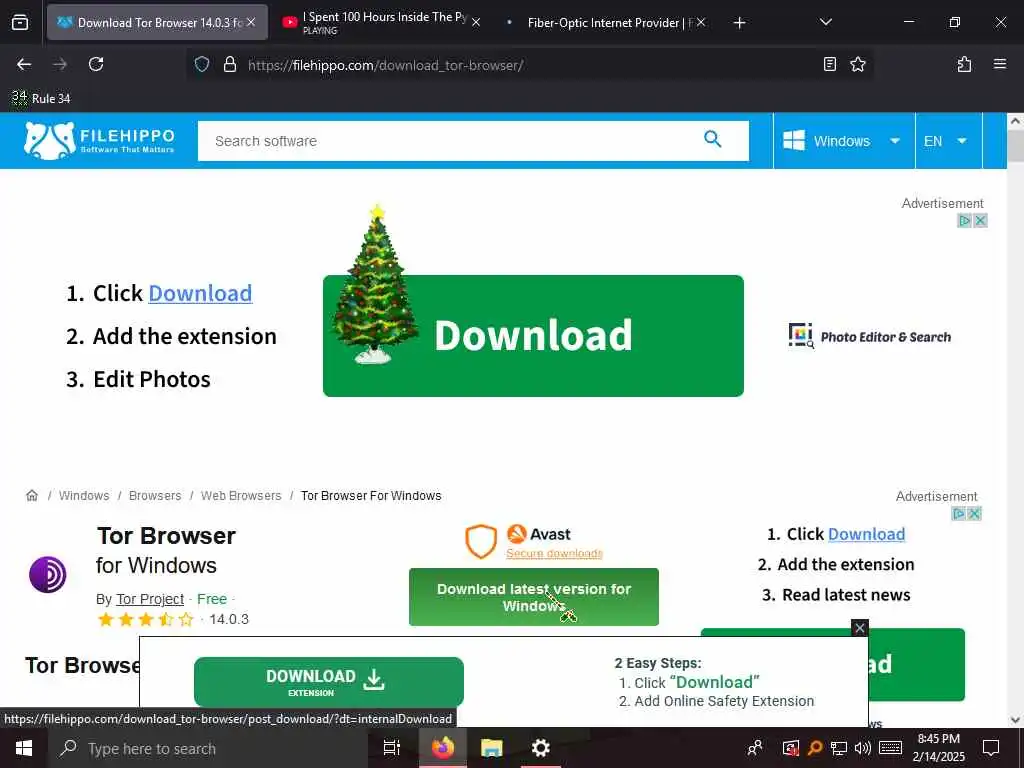1024x768 pixels.
Task: Open AdChoices icon on top ad
Action: [x=964, y=221]
